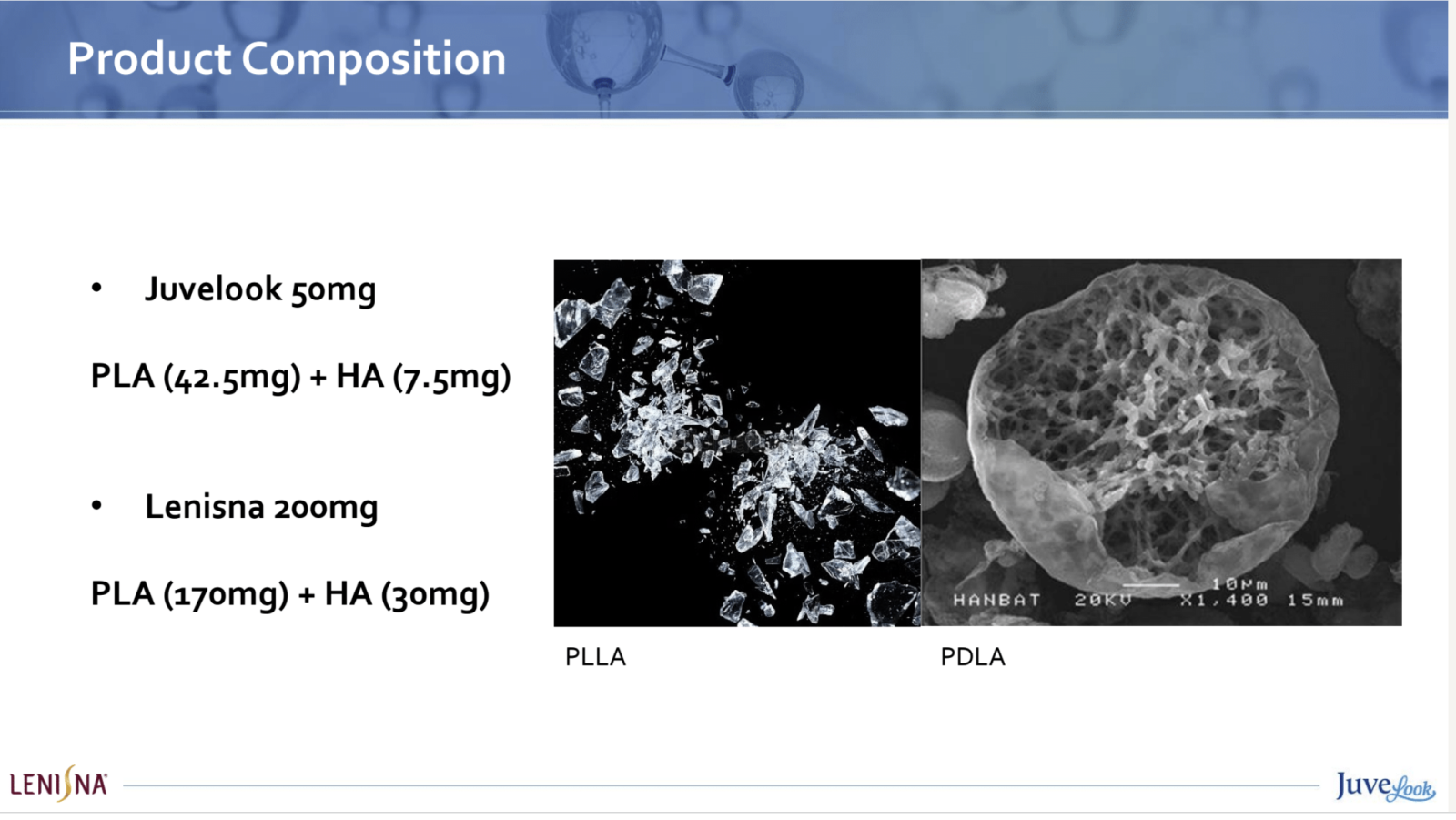Click the X1,400 magnification text in the SEM image

pos(1224,601)
